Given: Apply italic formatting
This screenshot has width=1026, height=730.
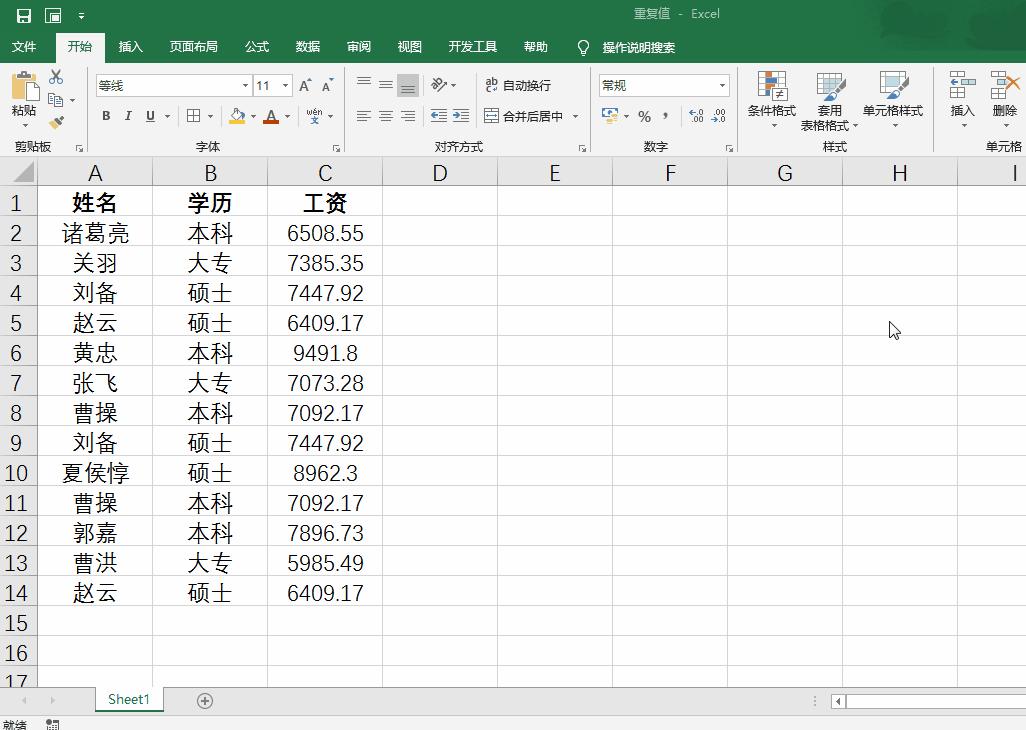Looking at the screenshot, I should [x=127, y=116].
